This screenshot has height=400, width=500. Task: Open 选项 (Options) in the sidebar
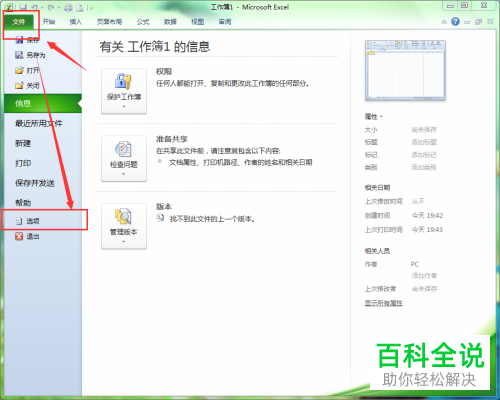coord(28,221)
